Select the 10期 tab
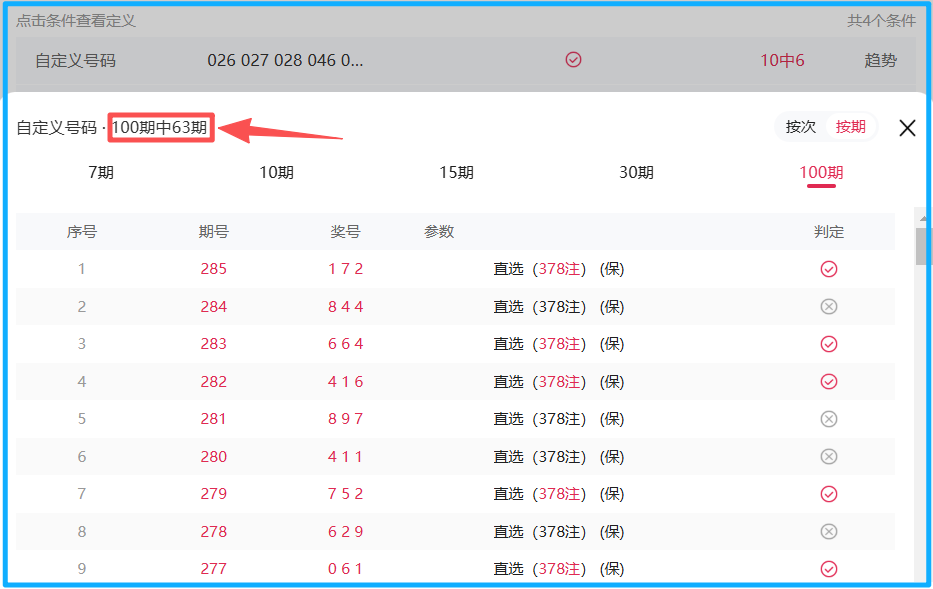The width and height of the screenshot is (933, 589). pos(277,172)
